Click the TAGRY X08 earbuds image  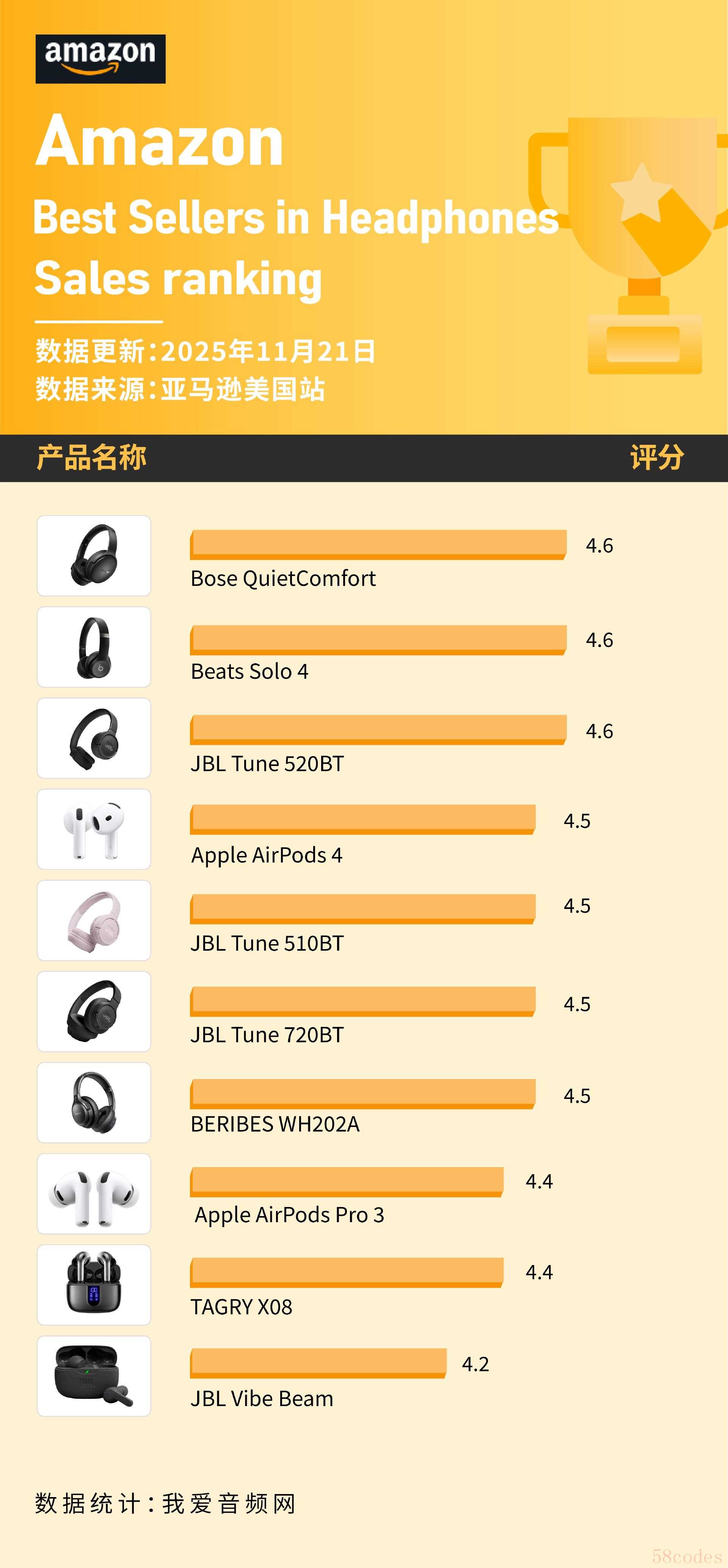94,1285
